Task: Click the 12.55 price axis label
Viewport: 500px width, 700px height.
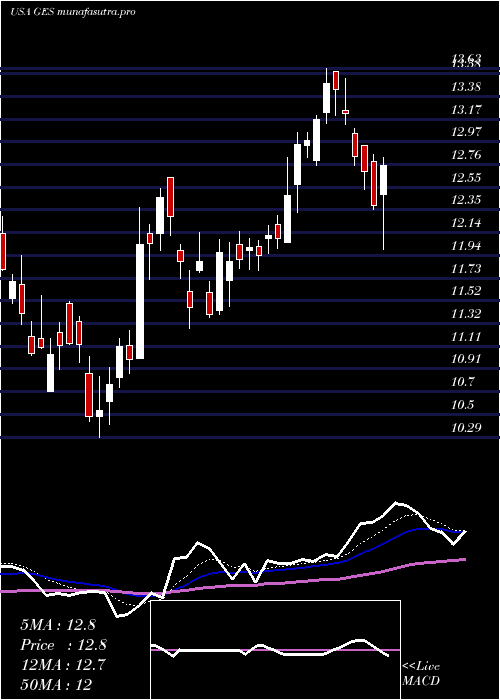Action: click(x=466, y=178)
